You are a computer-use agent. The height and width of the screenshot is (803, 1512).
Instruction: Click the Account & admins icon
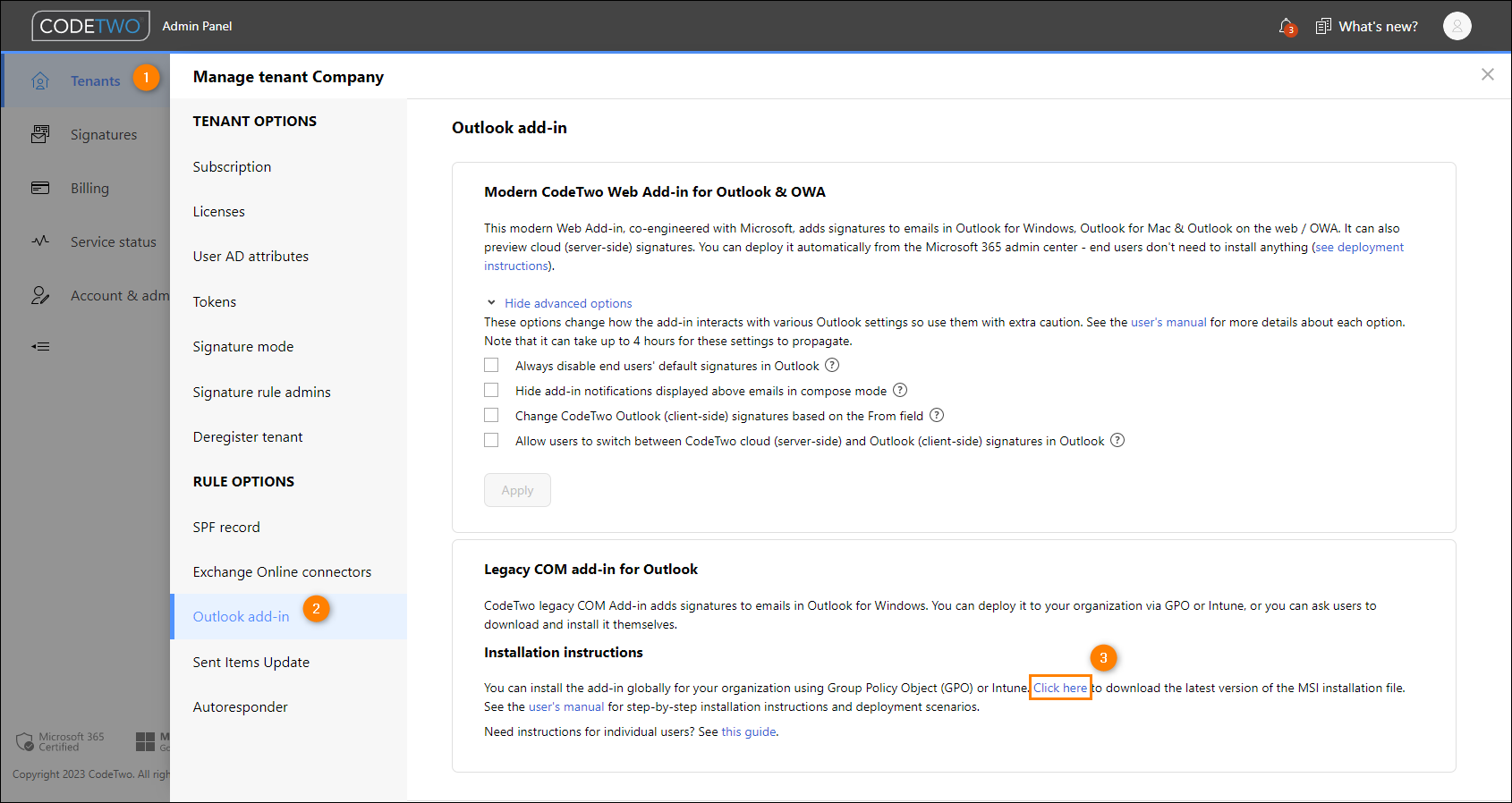(40, 295)
